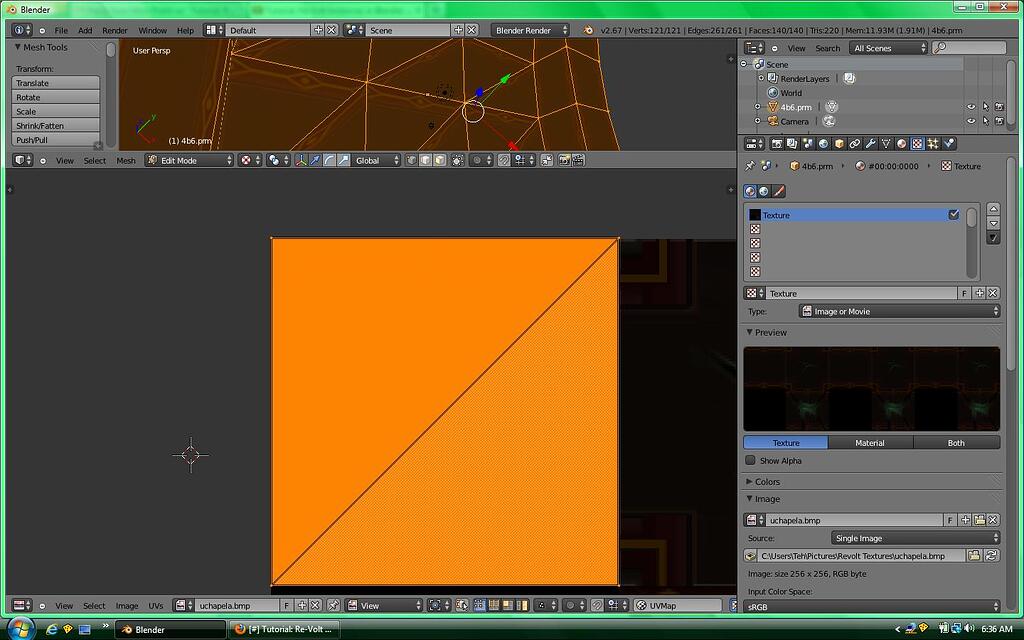Screen dimensions: 1024x640
Task: Switch to vertex select mode
Action: tap(411, 160)
